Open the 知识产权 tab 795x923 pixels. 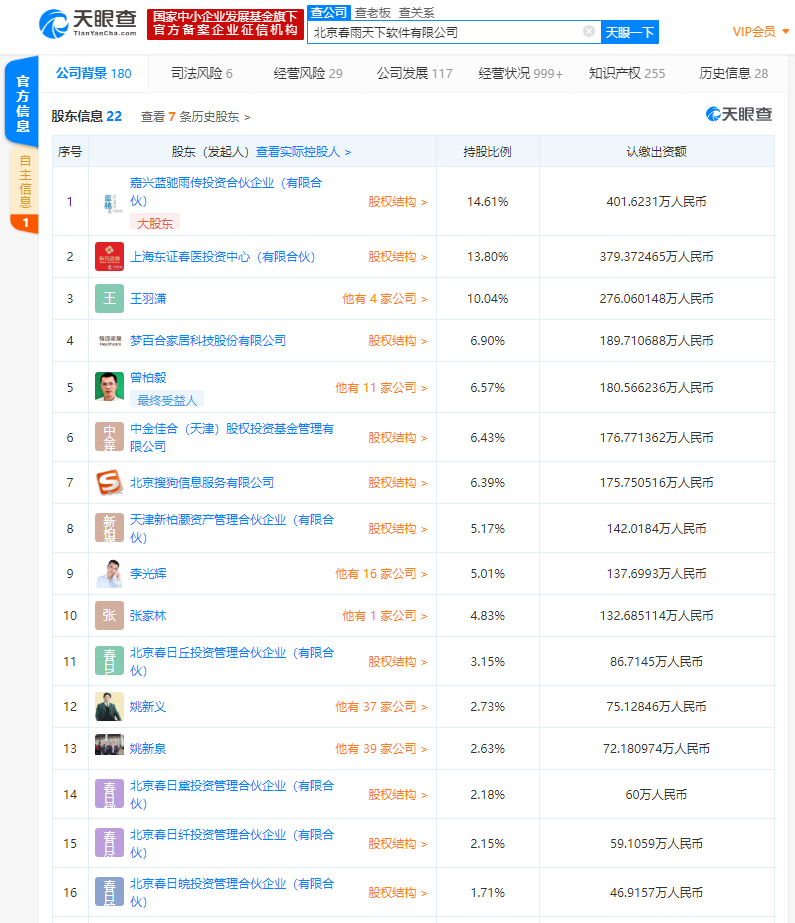pyautogui.click(x=626, y=74)
